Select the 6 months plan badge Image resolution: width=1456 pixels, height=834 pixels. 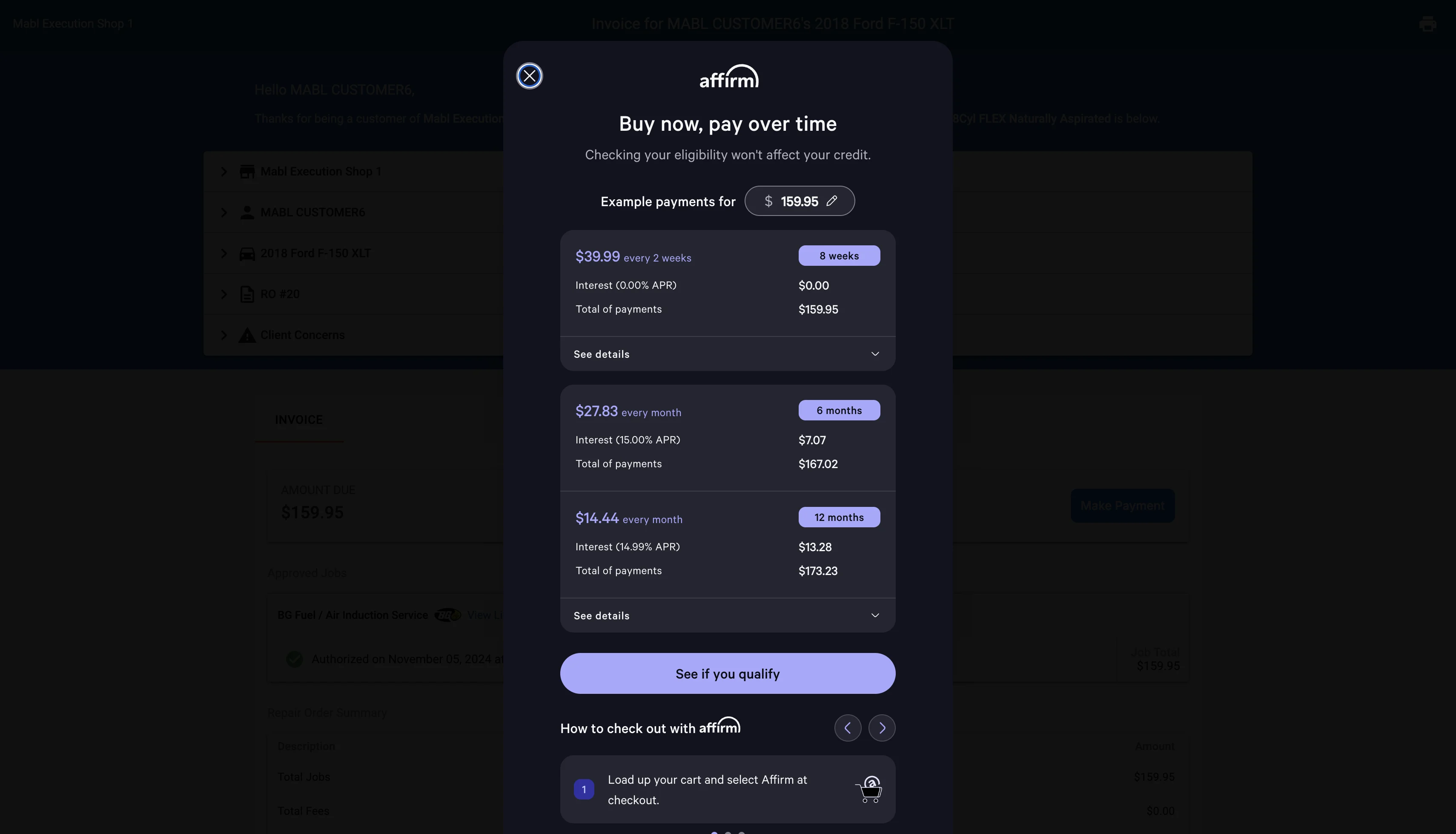[x=839, y=410]
